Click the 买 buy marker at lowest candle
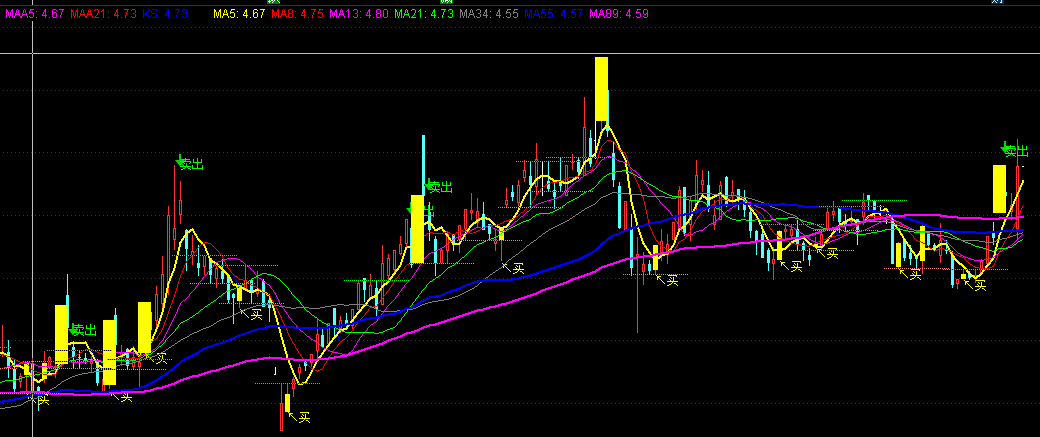The width and height of the screenshot is (1040, 437). pyautogui.click(x=299, y=416)
